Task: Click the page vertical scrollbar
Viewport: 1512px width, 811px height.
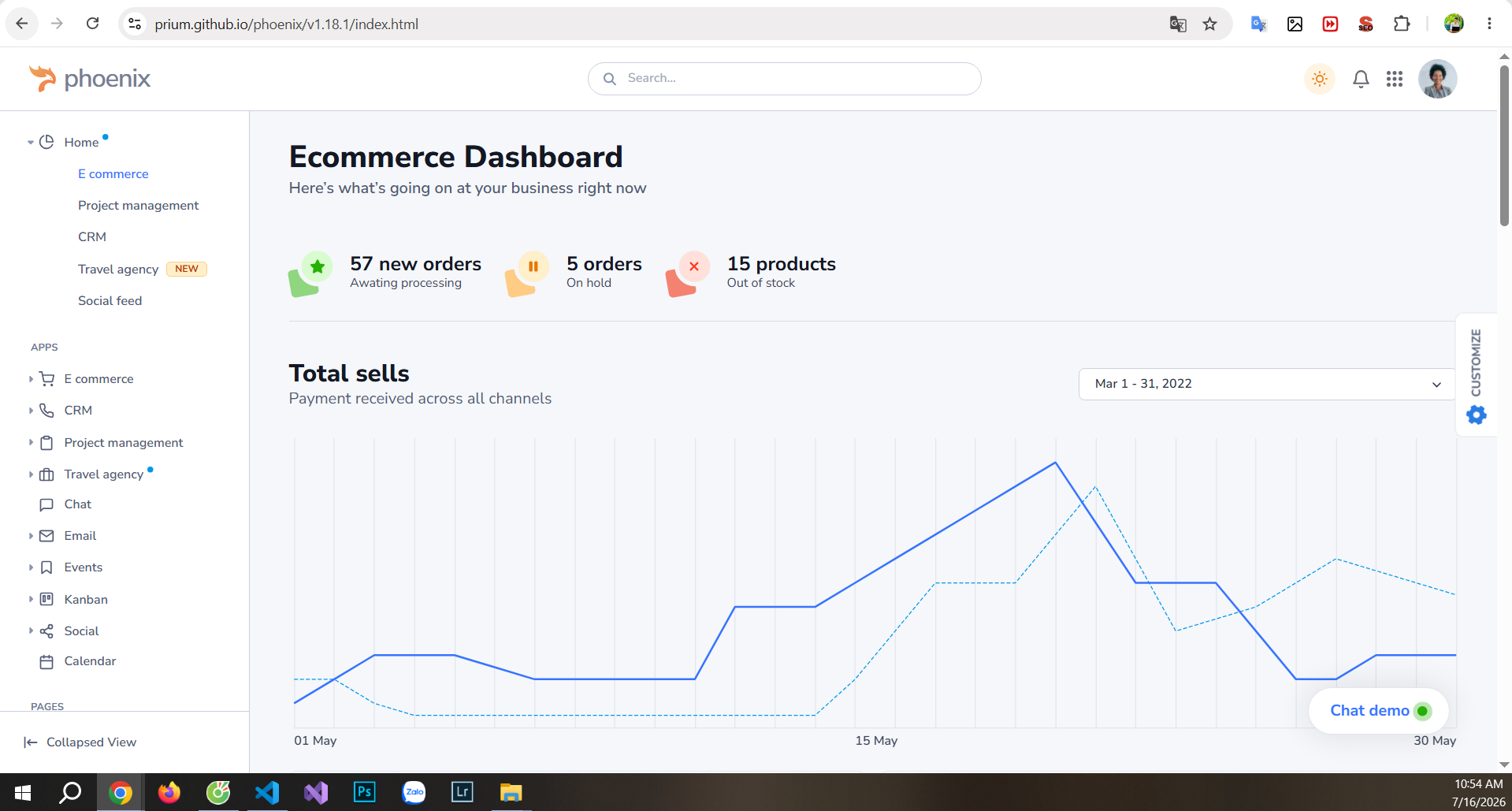Action: point(1504,146)
